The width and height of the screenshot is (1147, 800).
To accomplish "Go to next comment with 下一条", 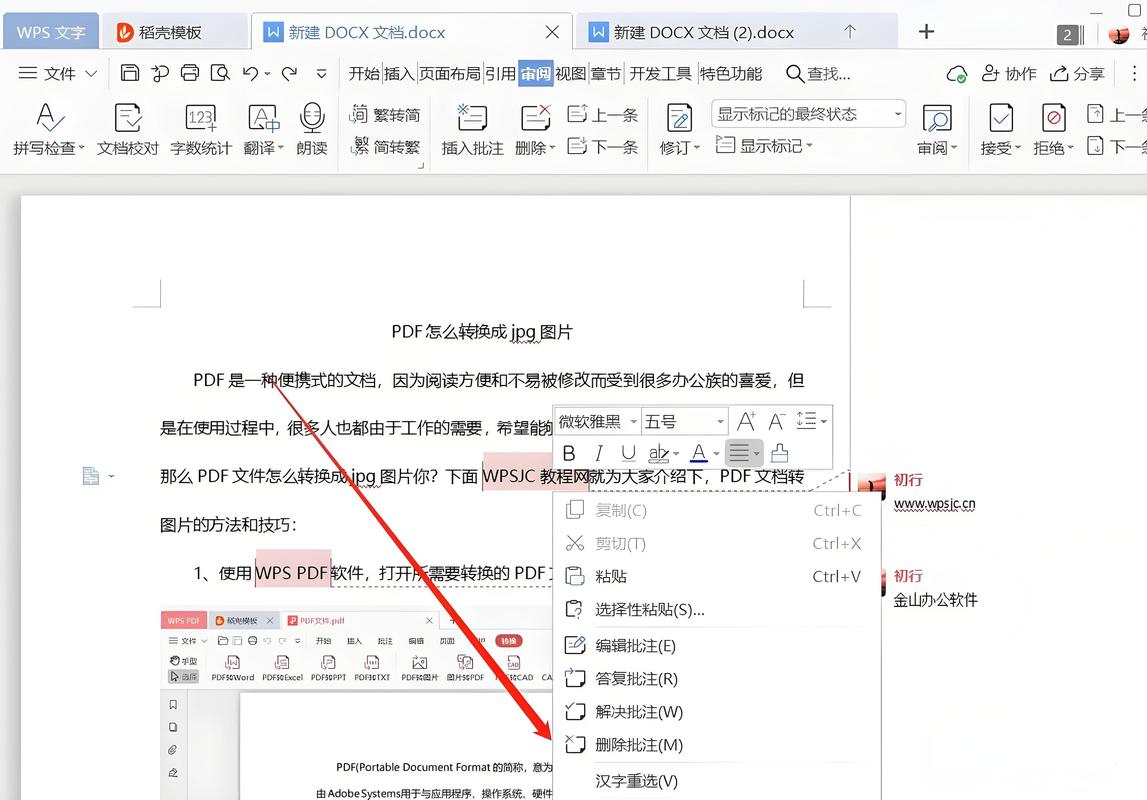I will pos(603,147).
